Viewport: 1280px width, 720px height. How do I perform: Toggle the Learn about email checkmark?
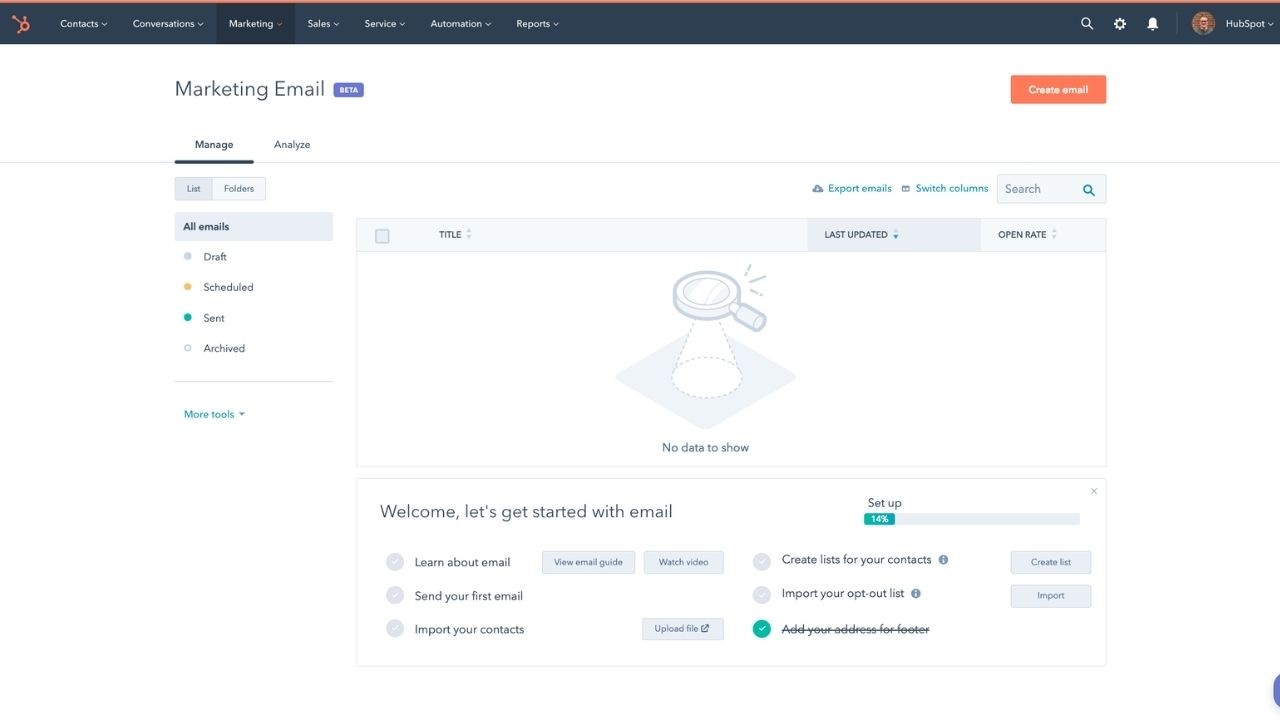click(x=395, y=562)
